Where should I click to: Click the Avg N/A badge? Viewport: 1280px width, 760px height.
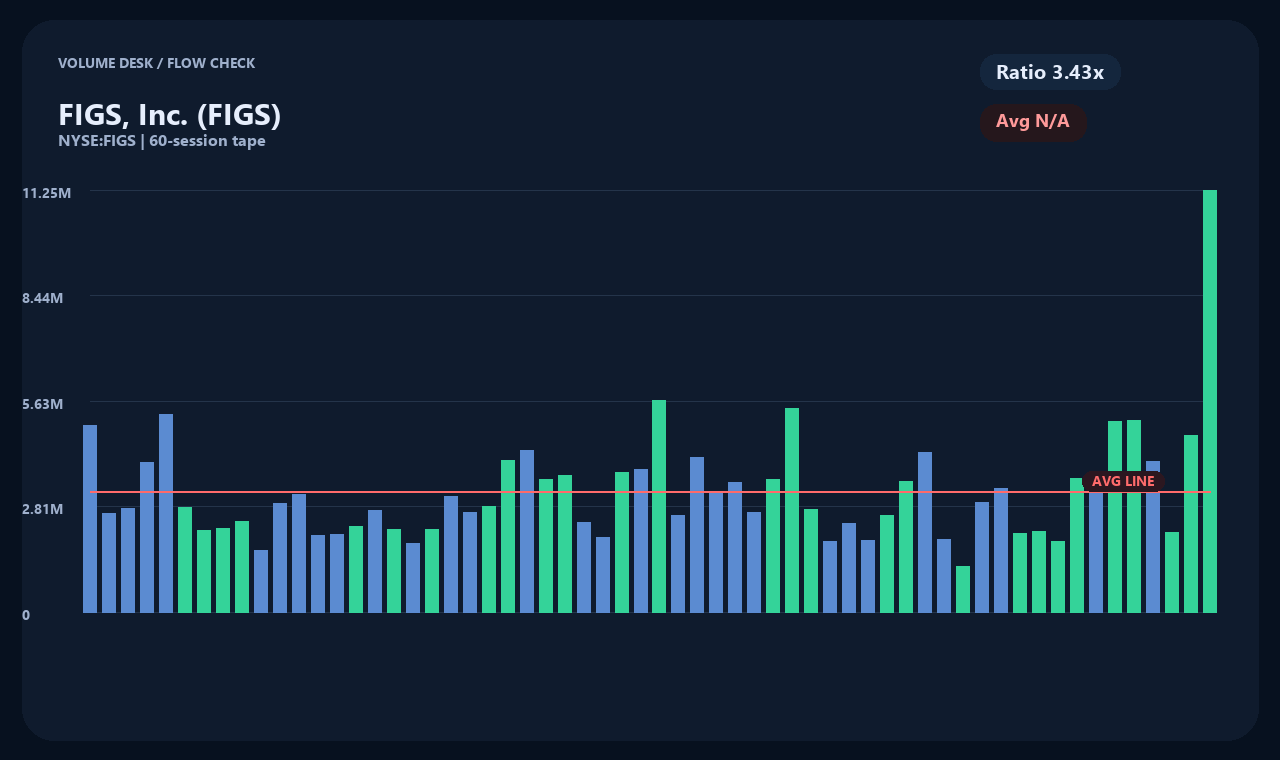click(x=1033, y=122)
